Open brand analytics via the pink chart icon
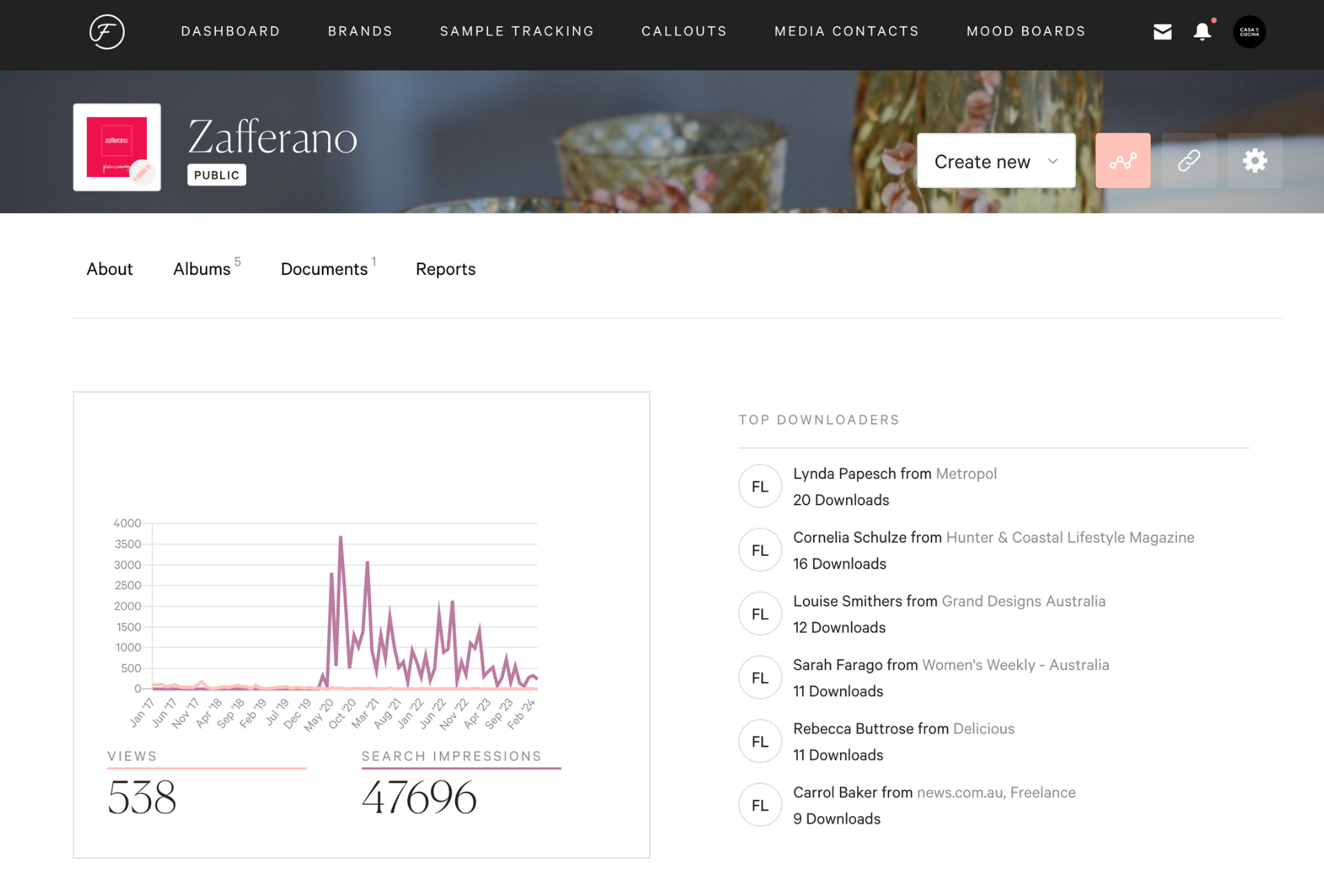Screen dimensions: 1324x896 (1123, 161)
